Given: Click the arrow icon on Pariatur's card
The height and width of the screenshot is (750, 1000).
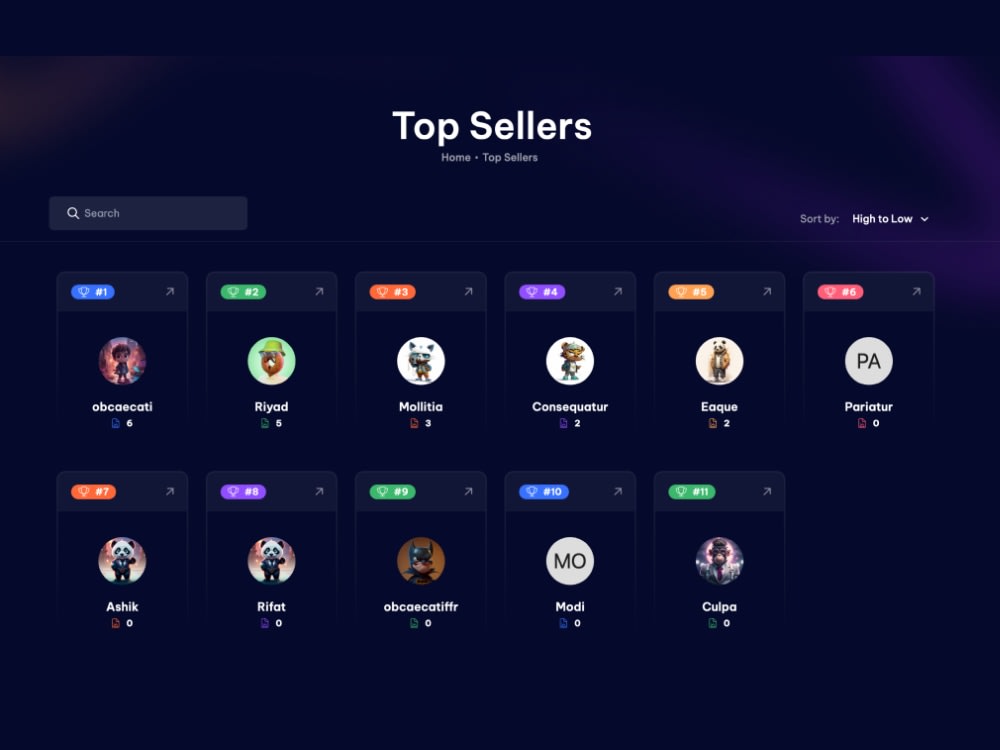Looking at the screenshot, I should tap(916, 291).
